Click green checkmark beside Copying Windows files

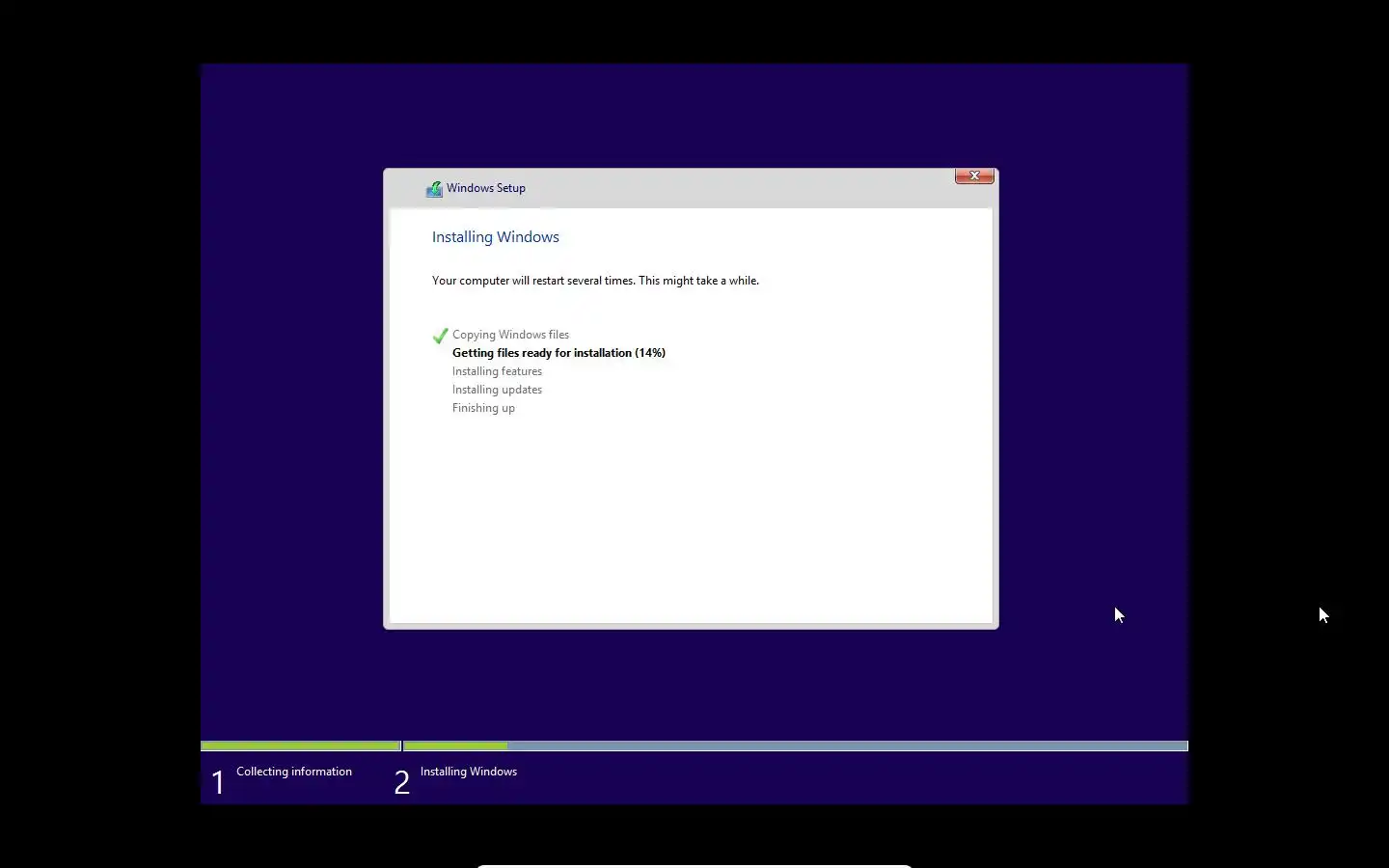coord(440,336)
